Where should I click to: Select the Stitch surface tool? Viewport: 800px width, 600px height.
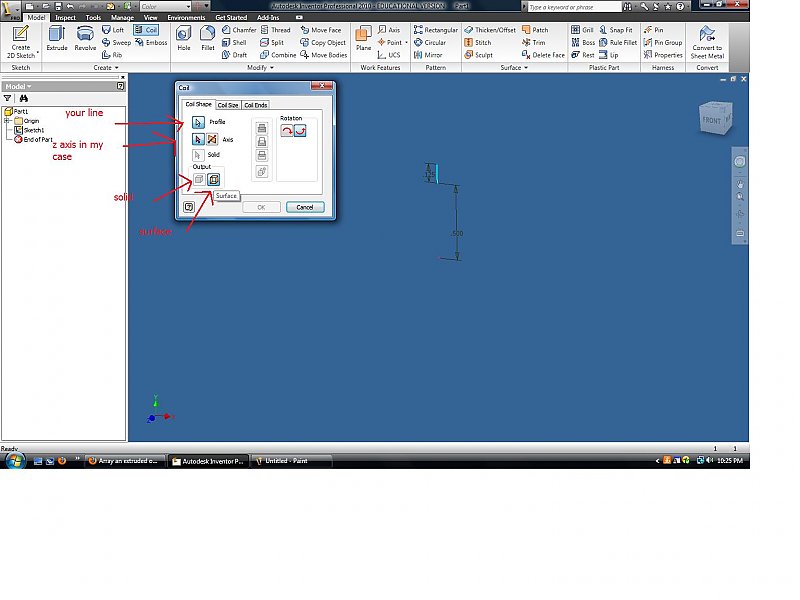point(478,42)
